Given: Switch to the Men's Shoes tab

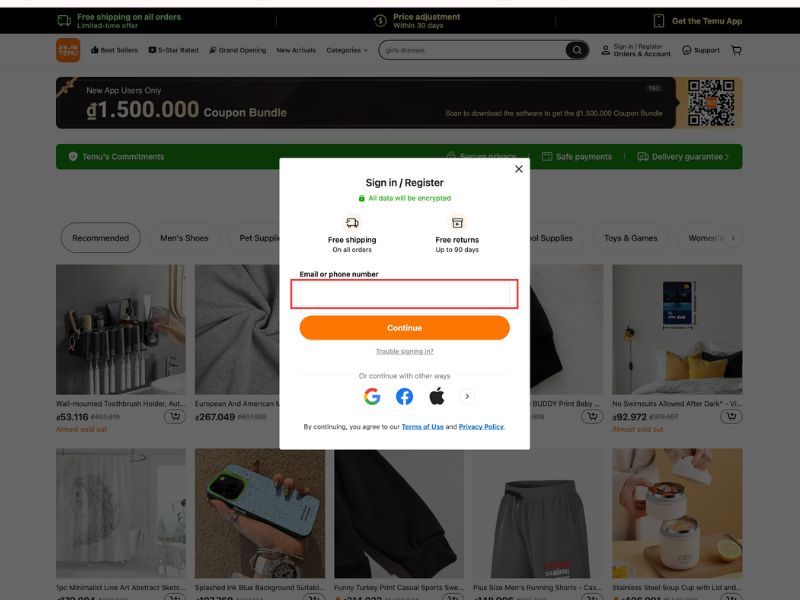Looking at the screenshot, I should pos(184,238).
